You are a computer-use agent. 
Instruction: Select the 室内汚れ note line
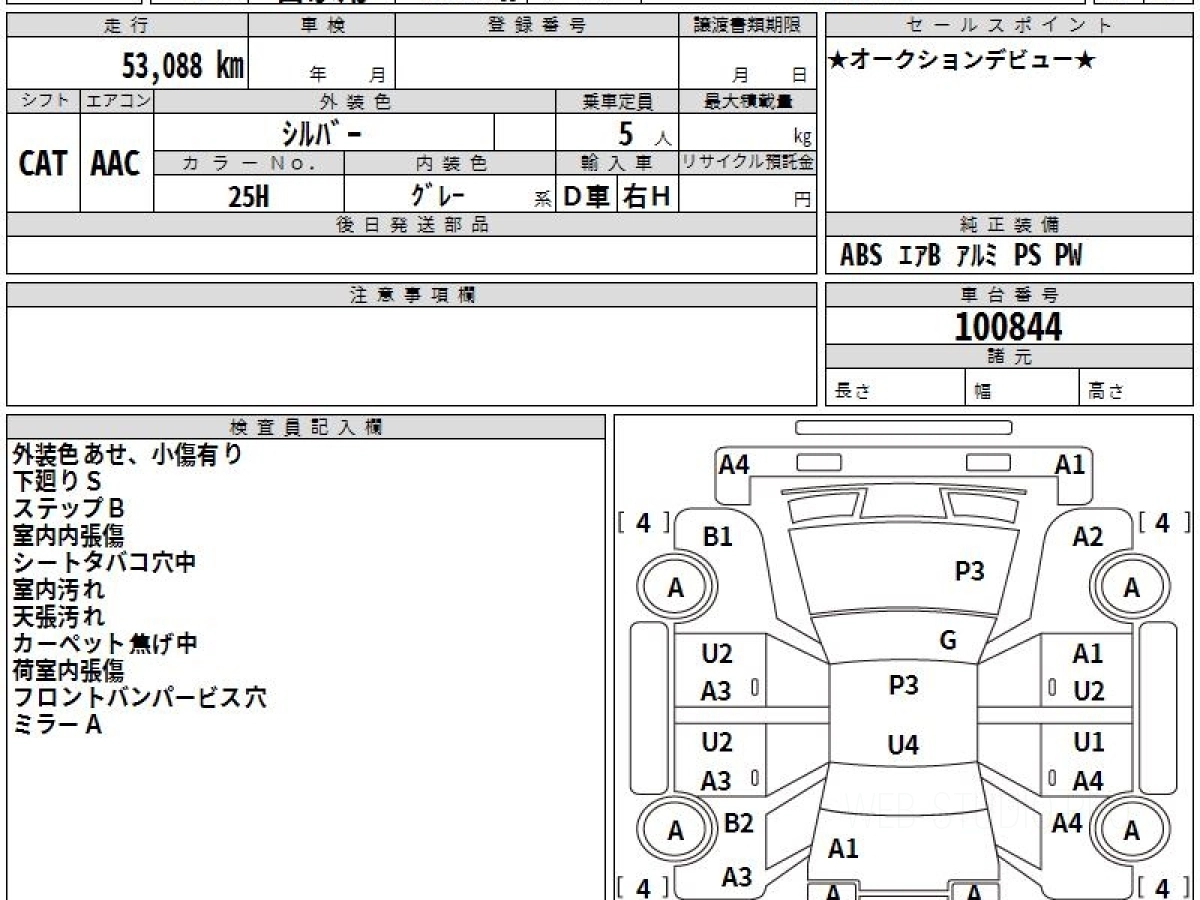[58, 590]
